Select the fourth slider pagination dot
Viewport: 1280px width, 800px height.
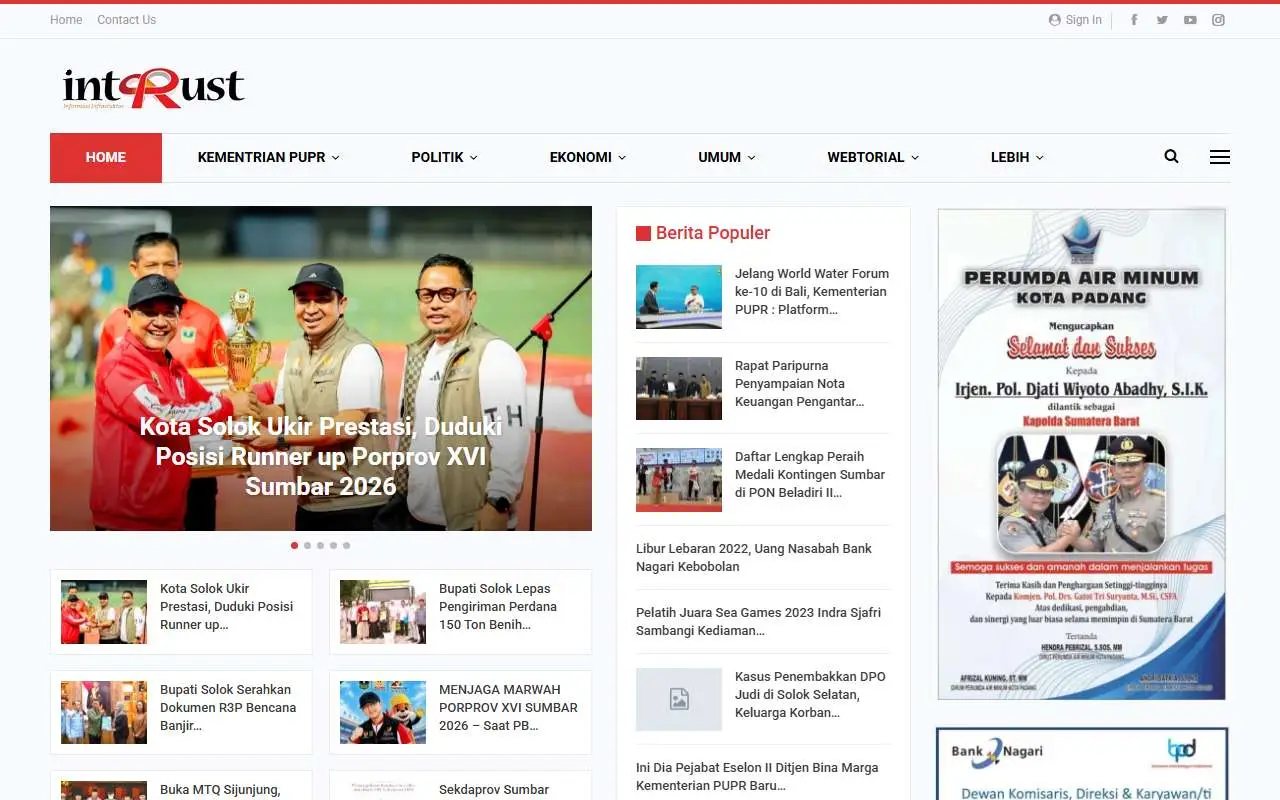tap(333, 545)
